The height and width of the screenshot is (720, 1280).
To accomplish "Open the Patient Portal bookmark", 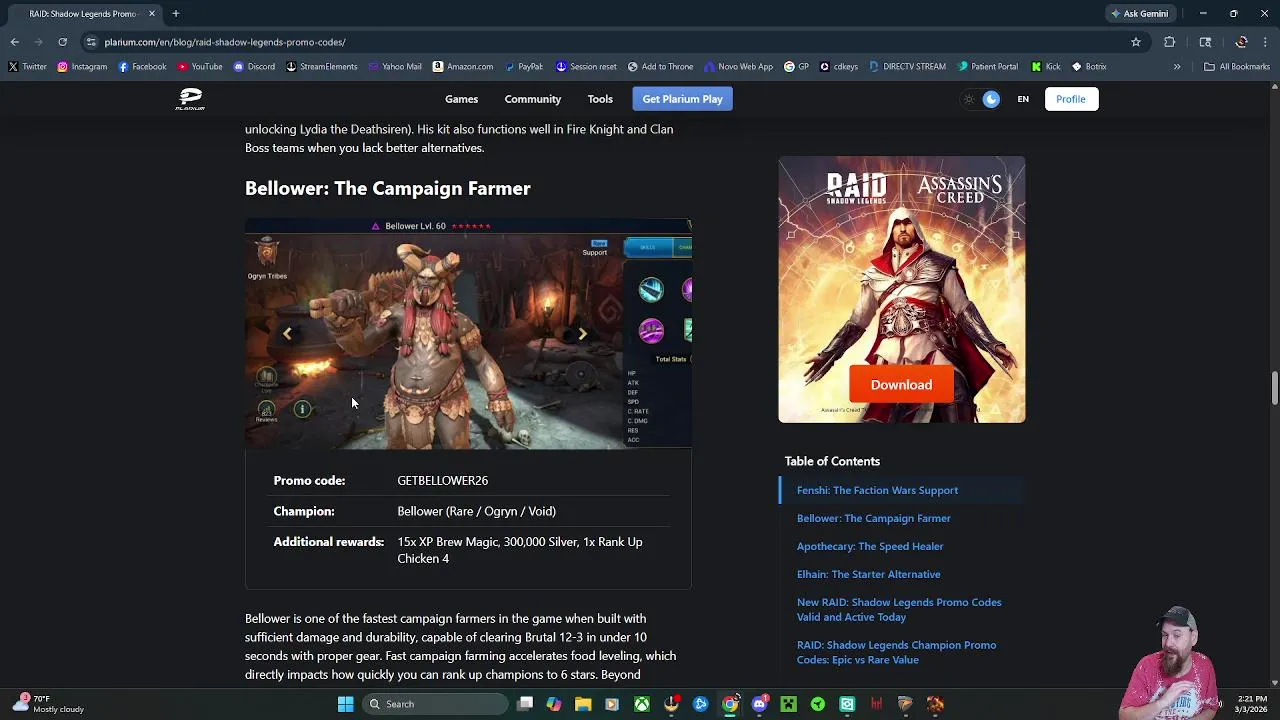I will click(987, 67).
